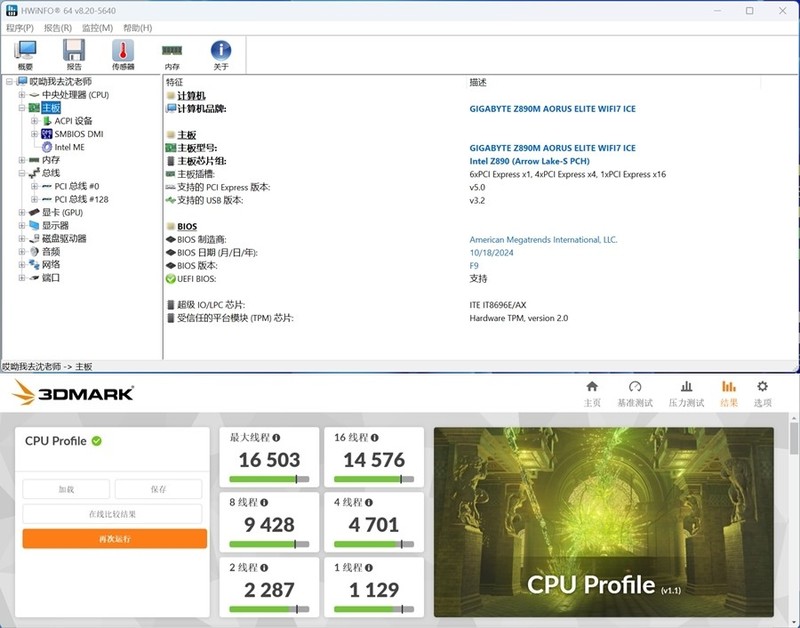Expand the 显卡 (GPU) tree node
The image size is (800, 628).
[22, 212]
